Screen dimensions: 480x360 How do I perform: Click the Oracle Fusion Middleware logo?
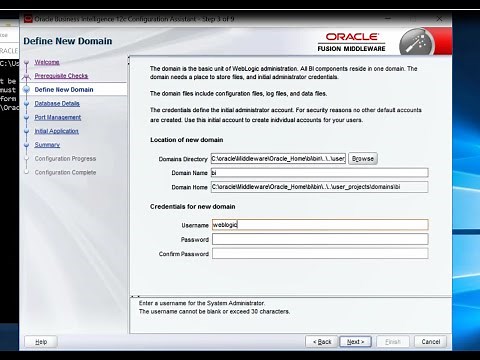351,42
